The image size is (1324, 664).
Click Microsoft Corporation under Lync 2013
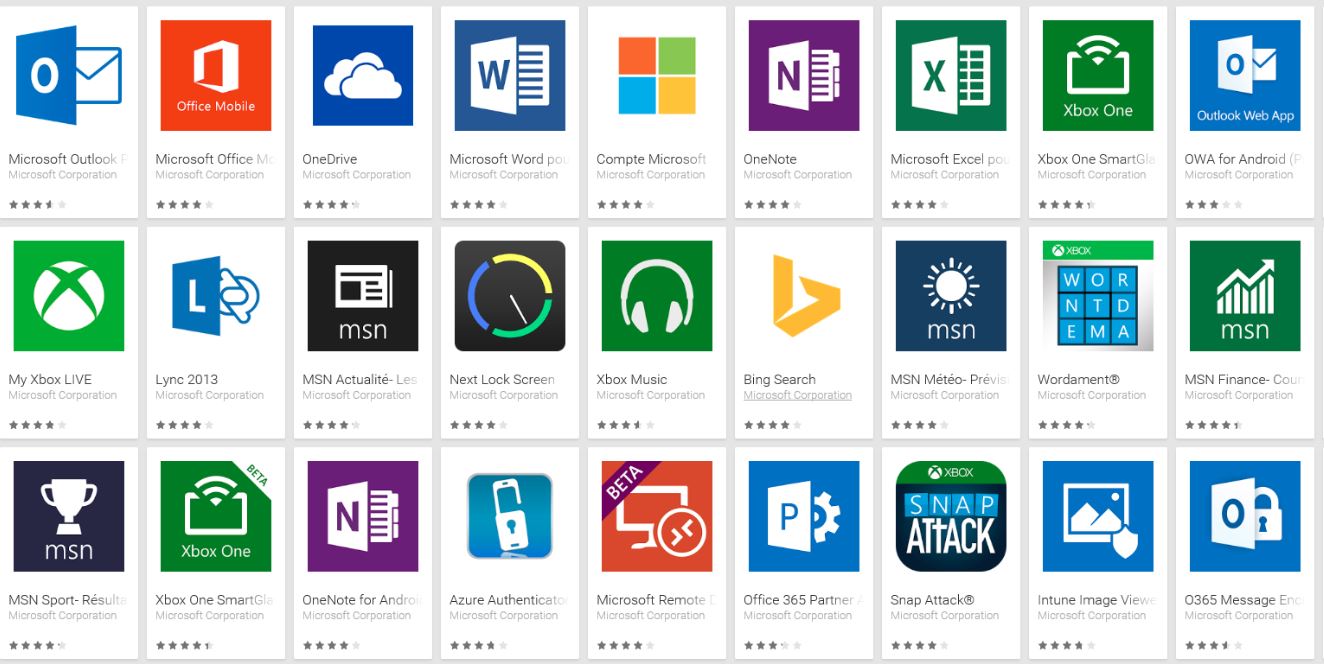tap(209, 396)
